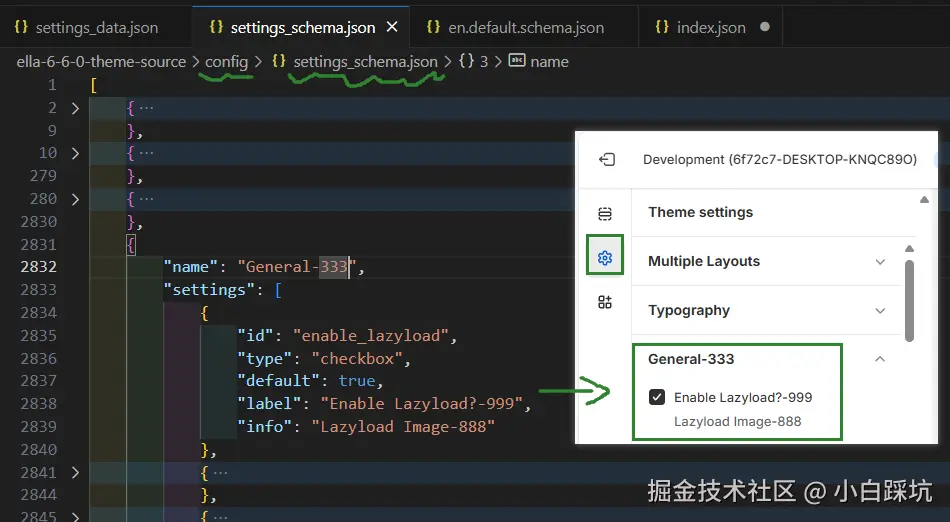
Task: Select the settings_schema.json tab
Action: point(302,28)
